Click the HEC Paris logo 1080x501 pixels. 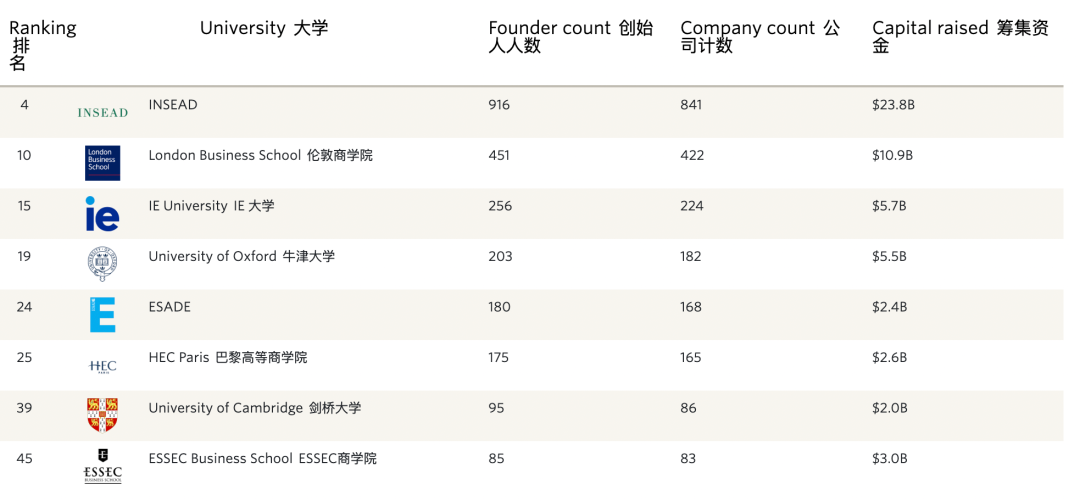[103, 366]
